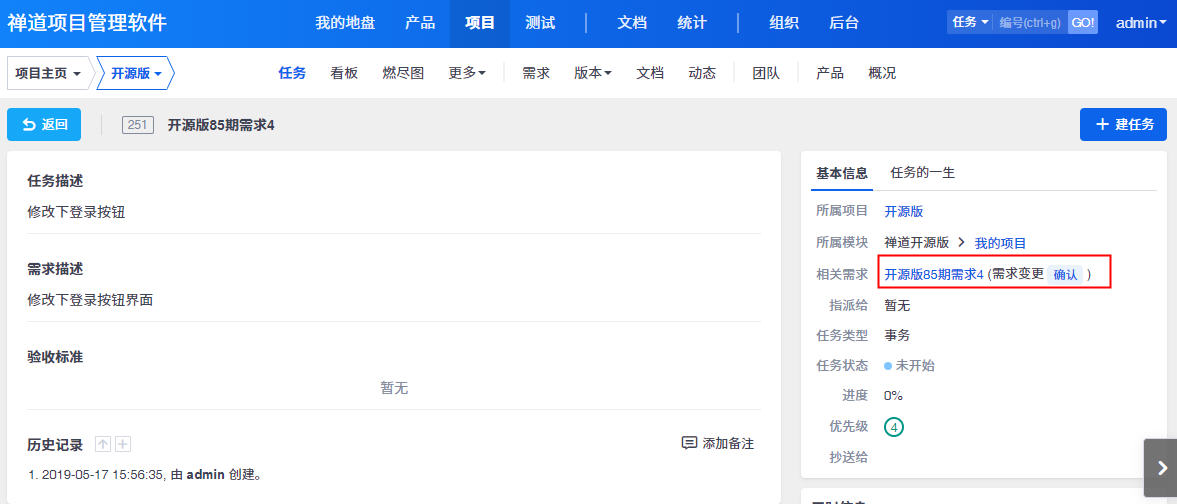
Task: Click the task ID search input field
Action: point(1030,22)
